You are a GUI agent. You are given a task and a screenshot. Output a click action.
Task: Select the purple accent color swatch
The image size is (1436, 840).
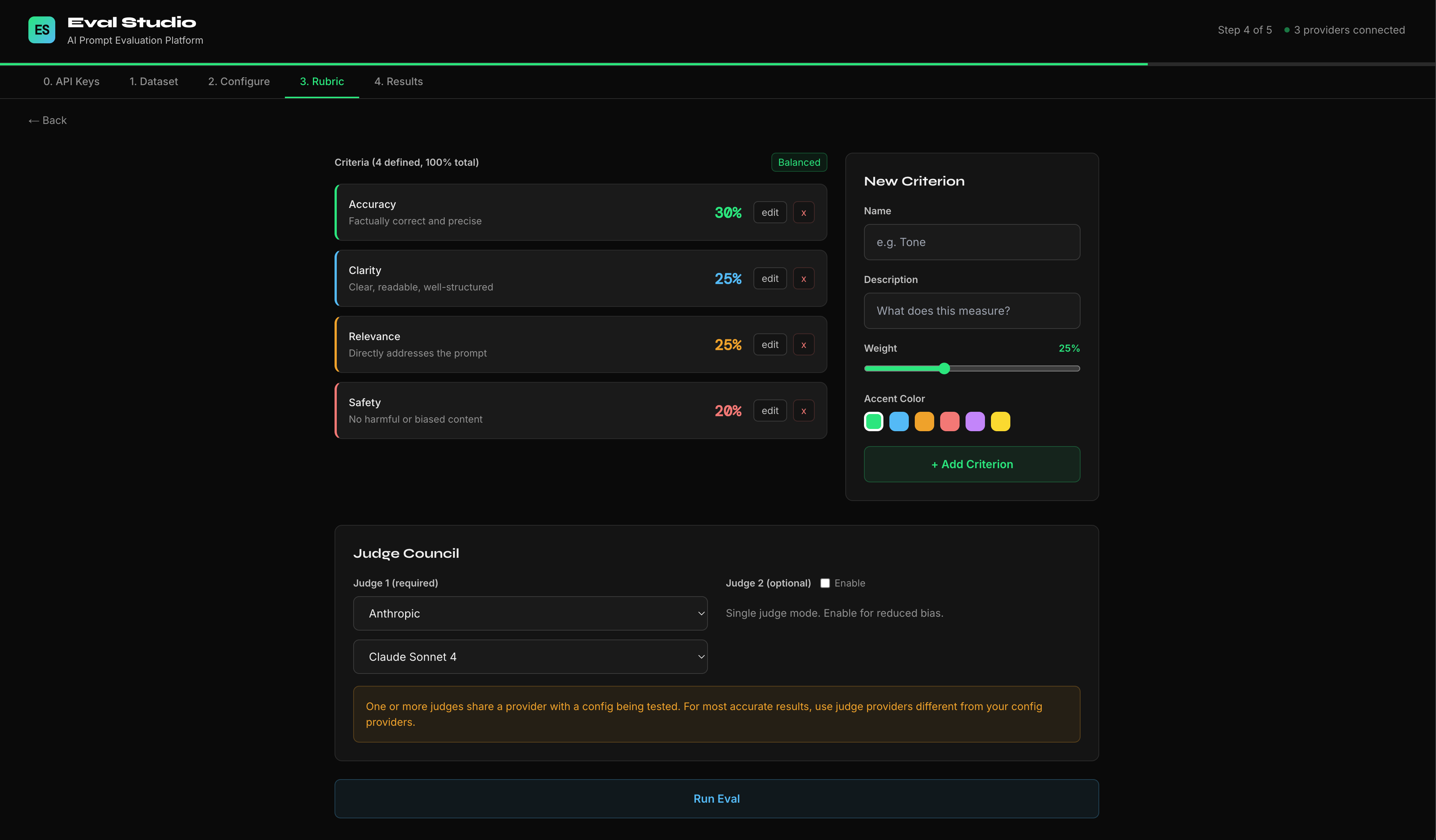975,422
